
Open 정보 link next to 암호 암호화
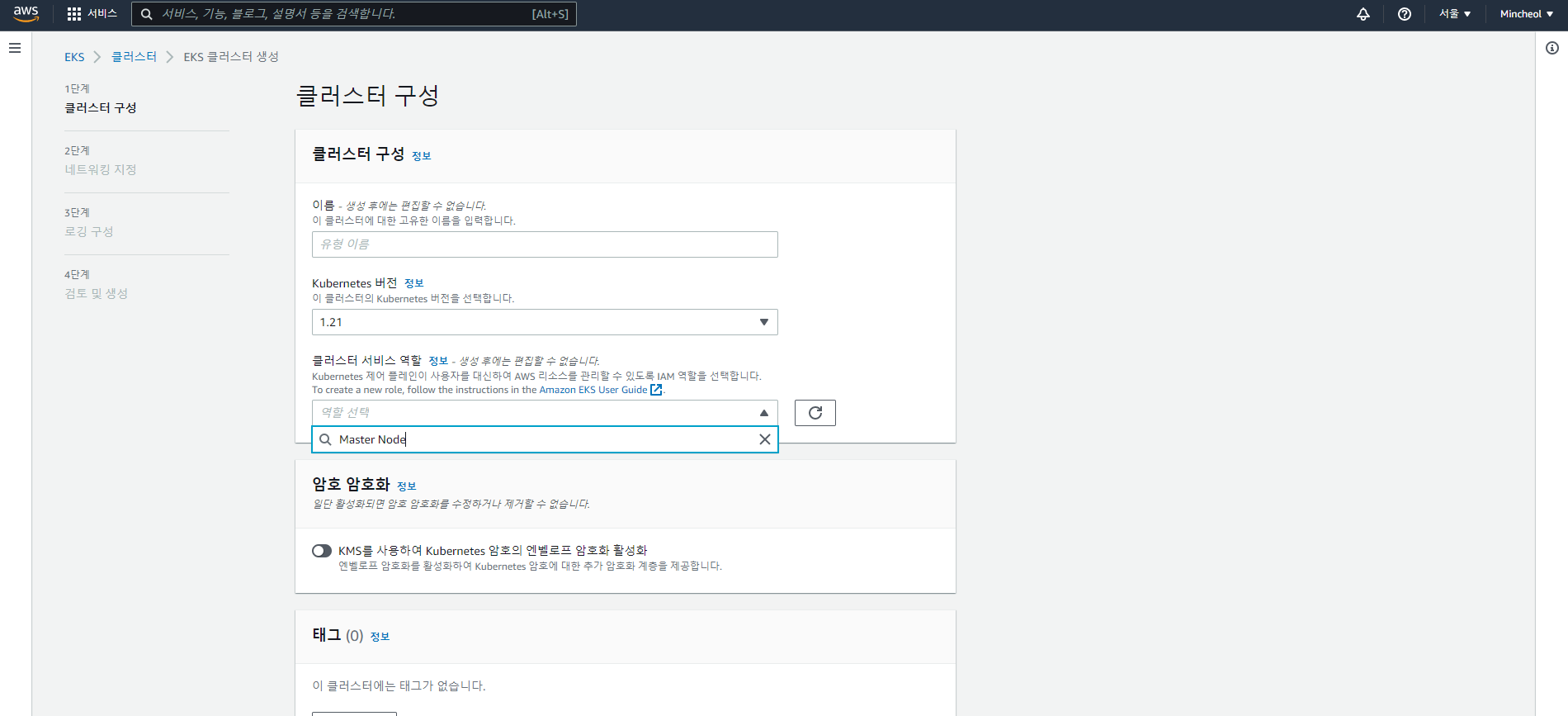pyautogui.click(x=406, y=486)
